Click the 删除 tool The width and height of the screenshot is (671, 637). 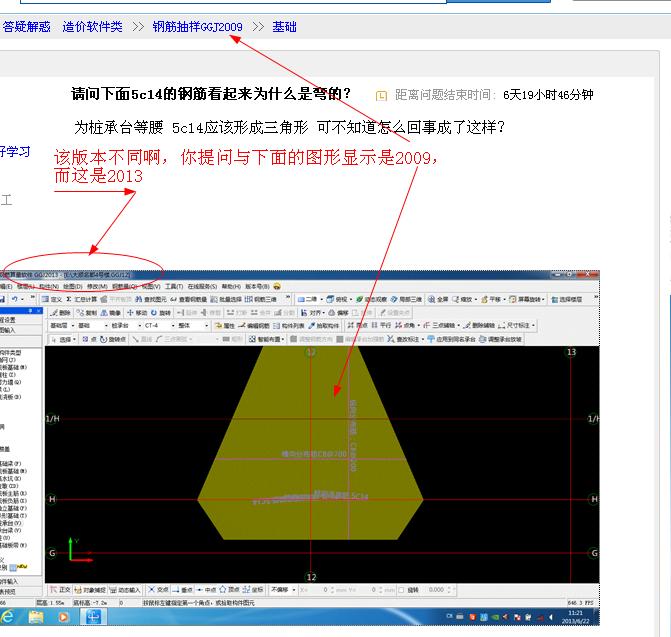[x=60, y=313]
